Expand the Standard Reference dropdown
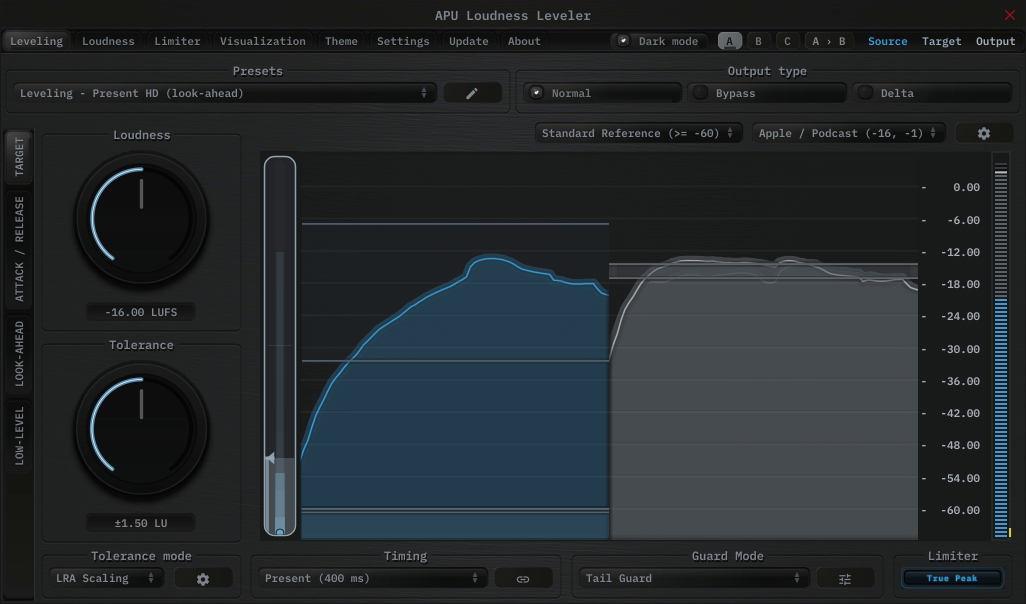The width and height of the screenshot is (1026, 604). (638, 133)
